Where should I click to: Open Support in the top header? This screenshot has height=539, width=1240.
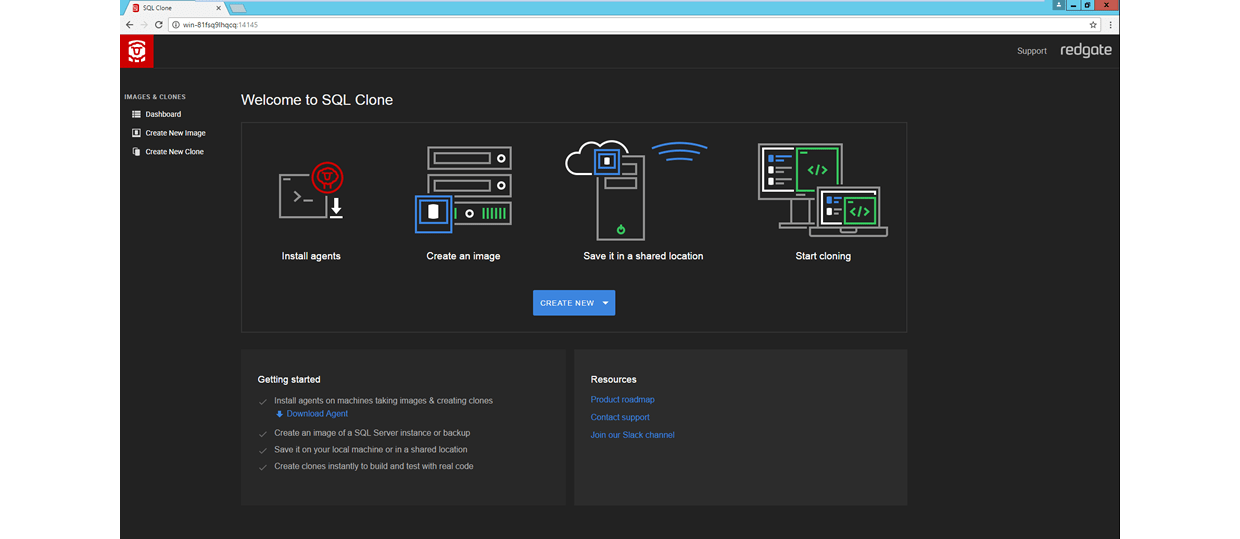coord(1032,51)
